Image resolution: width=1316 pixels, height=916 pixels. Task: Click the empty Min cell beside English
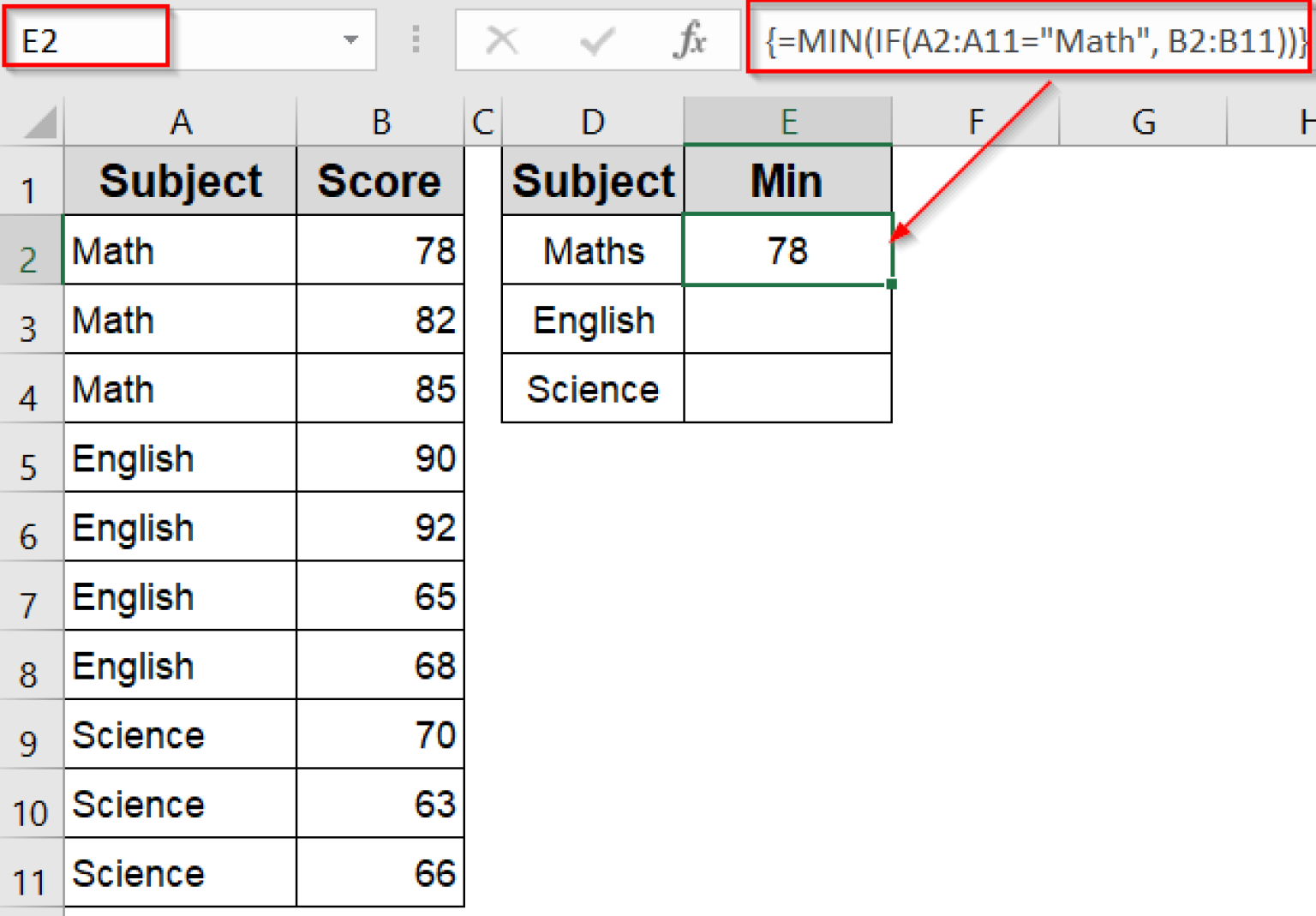click(x=787, y=320)
